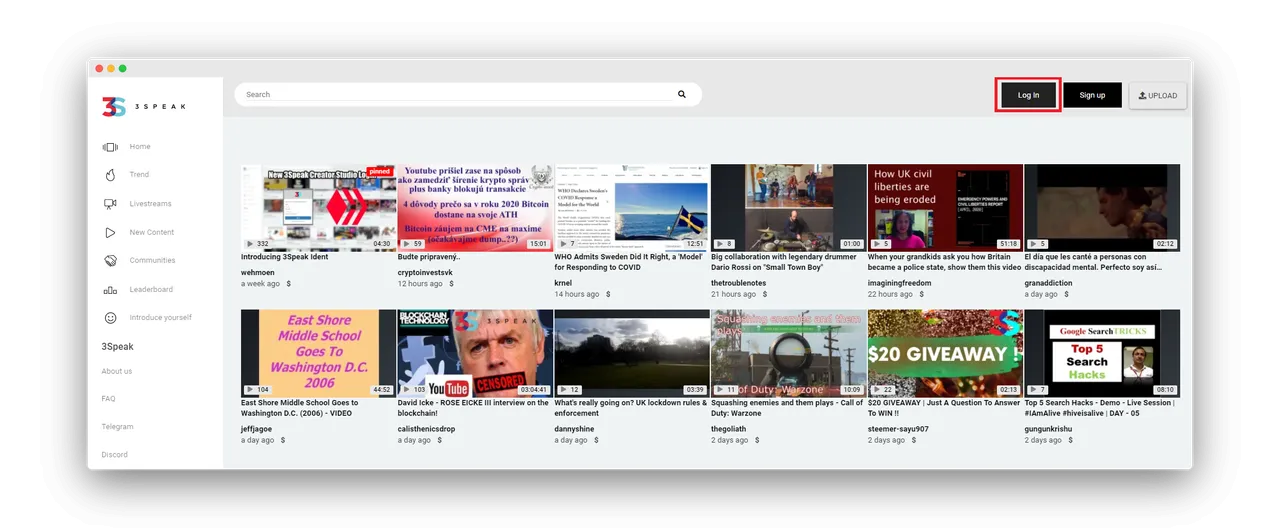
Task: Click dollar icon under steemer-sayu907 video
Action: tap(916, 440)
